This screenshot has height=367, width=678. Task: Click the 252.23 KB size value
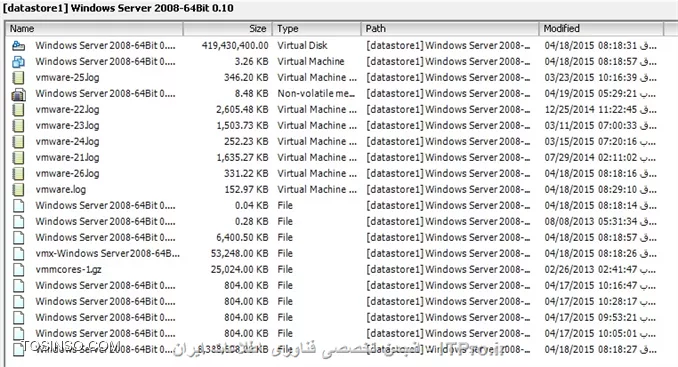(x=246, y=141)
